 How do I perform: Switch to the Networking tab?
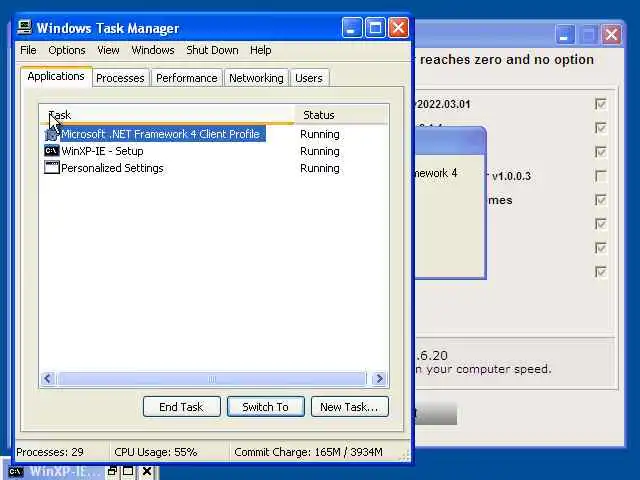256,78
